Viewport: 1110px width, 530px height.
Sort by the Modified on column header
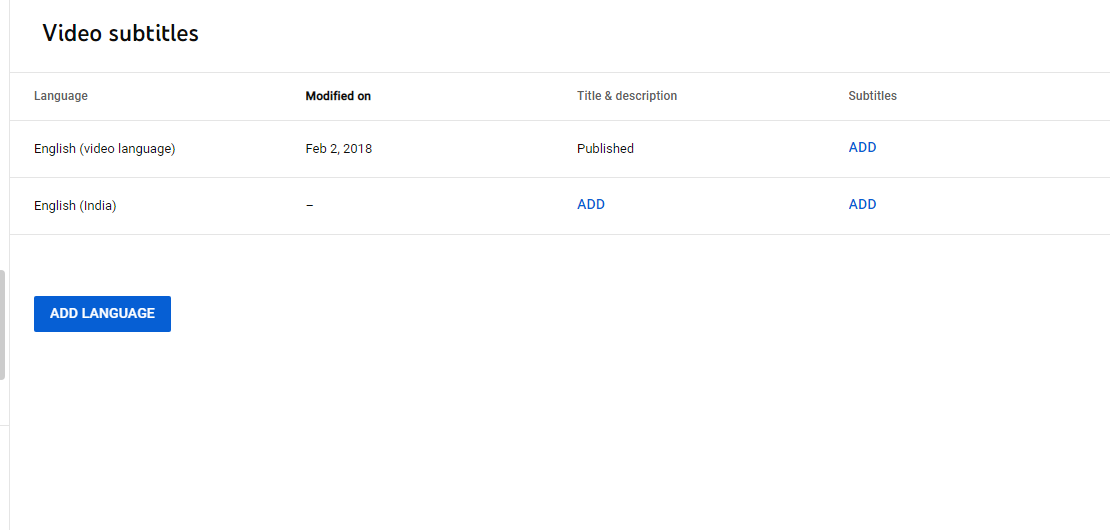click(338, 96)
